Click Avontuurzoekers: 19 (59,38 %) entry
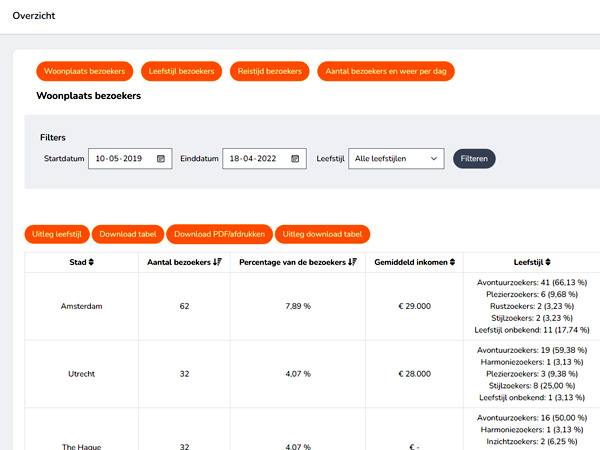The width and height of the screenshot is (600, 450). (x=532, y=350)
